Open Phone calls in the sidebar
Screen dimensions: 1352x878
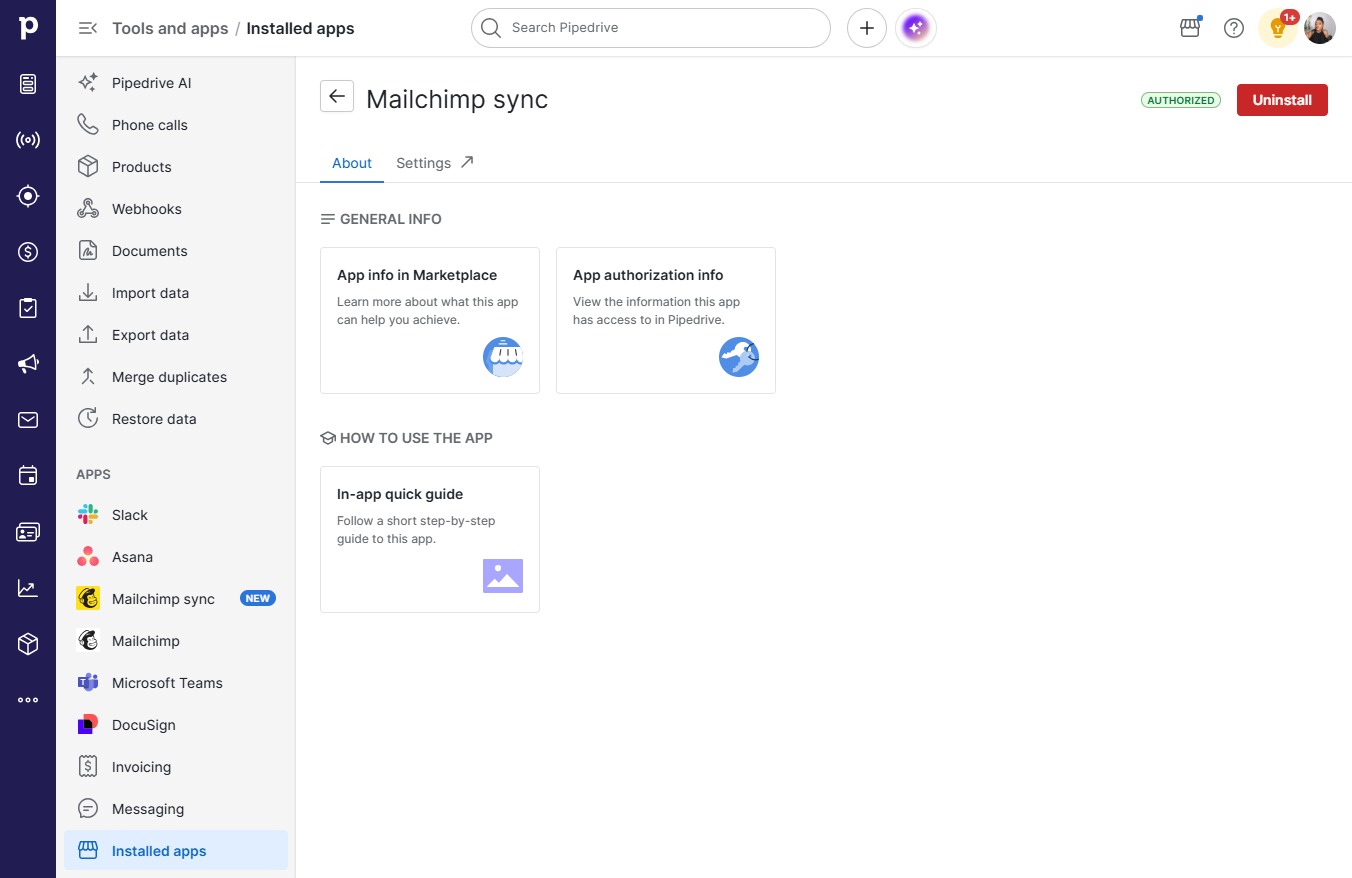tap(176, 125)
